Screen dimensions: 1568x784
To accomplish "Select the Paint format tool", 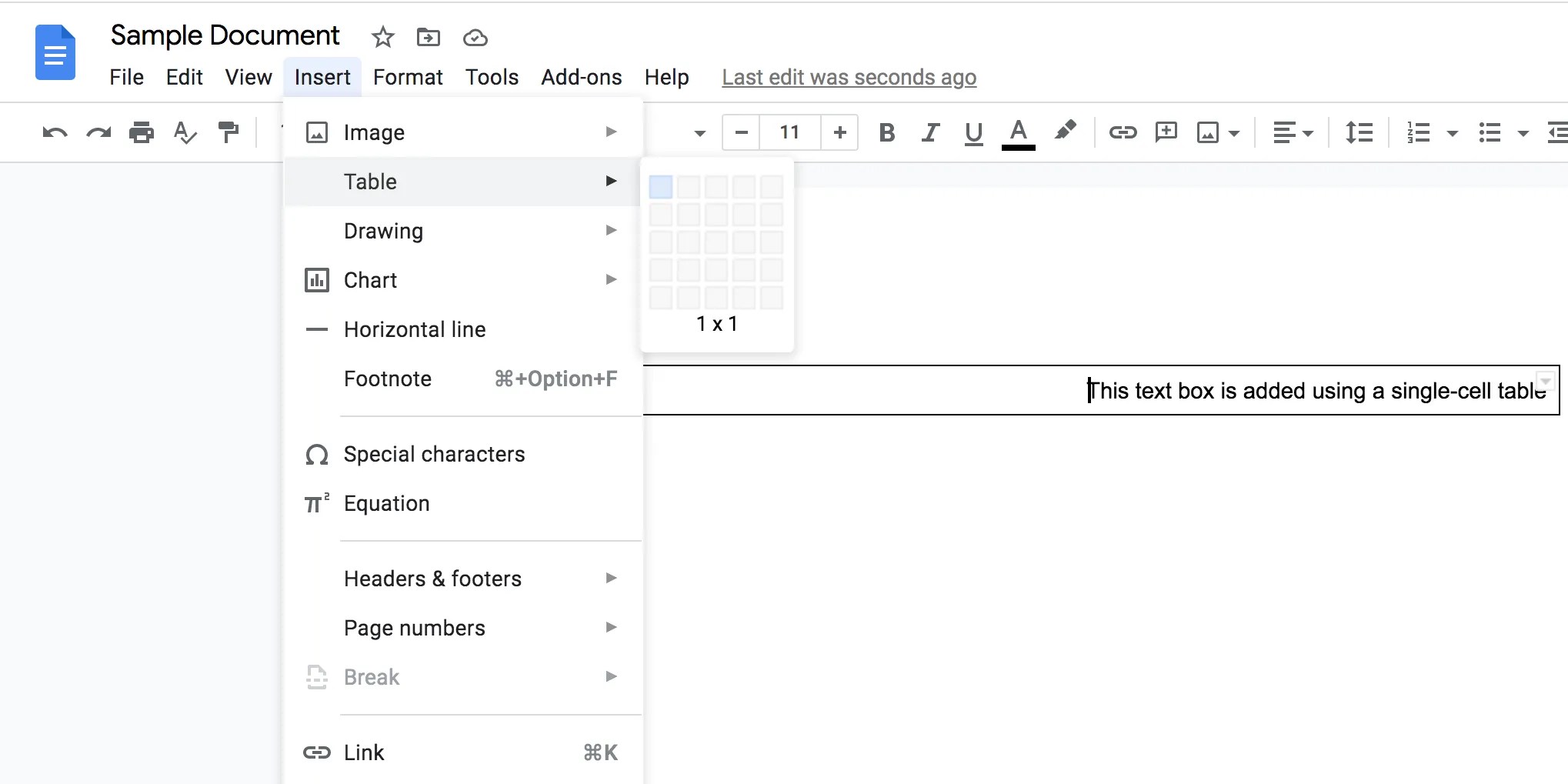I will coord(229,132).
